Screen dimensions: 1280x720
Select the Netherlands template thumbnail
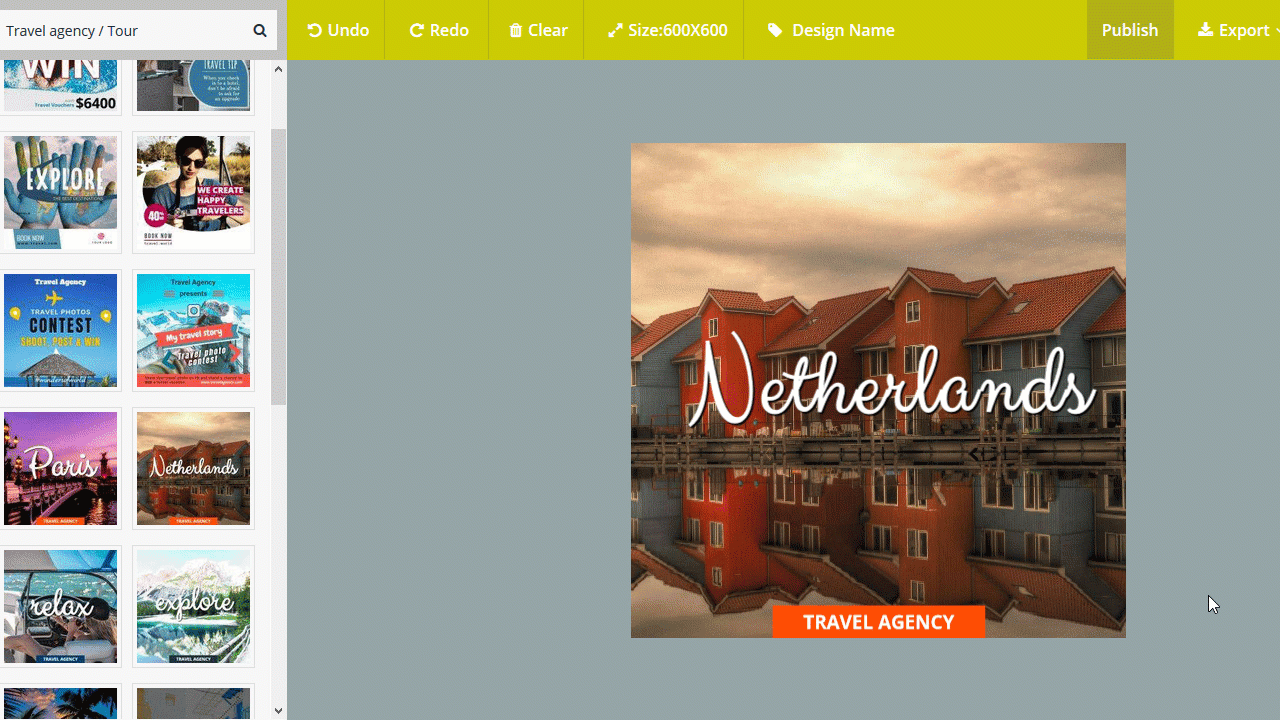tap(193, 468)
